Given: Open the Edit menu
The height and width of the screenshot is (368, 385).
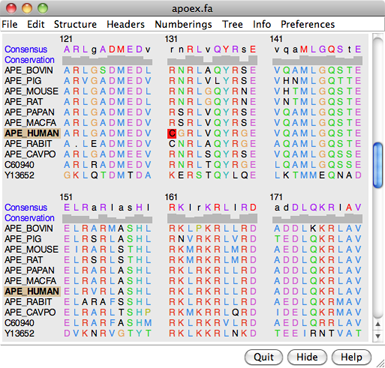Looking at the screenshot, I should click(x=36, y=24).
